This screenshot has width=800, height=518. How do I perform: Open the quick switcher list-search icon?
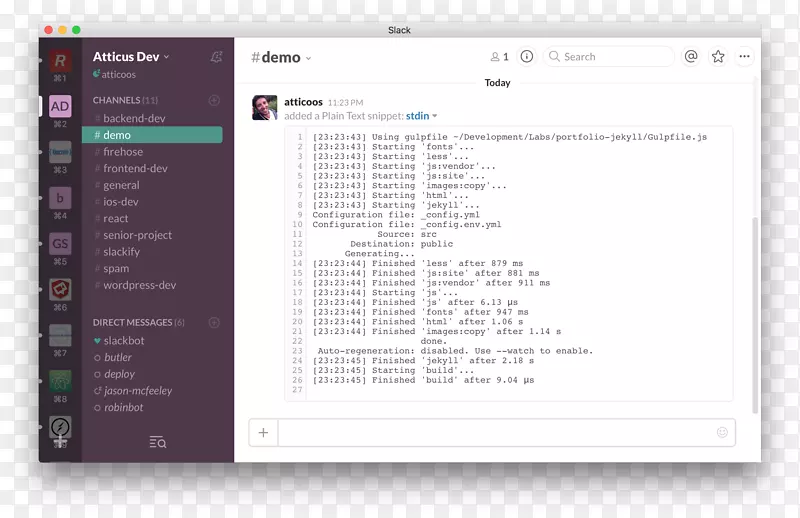(x=158, y=442)
